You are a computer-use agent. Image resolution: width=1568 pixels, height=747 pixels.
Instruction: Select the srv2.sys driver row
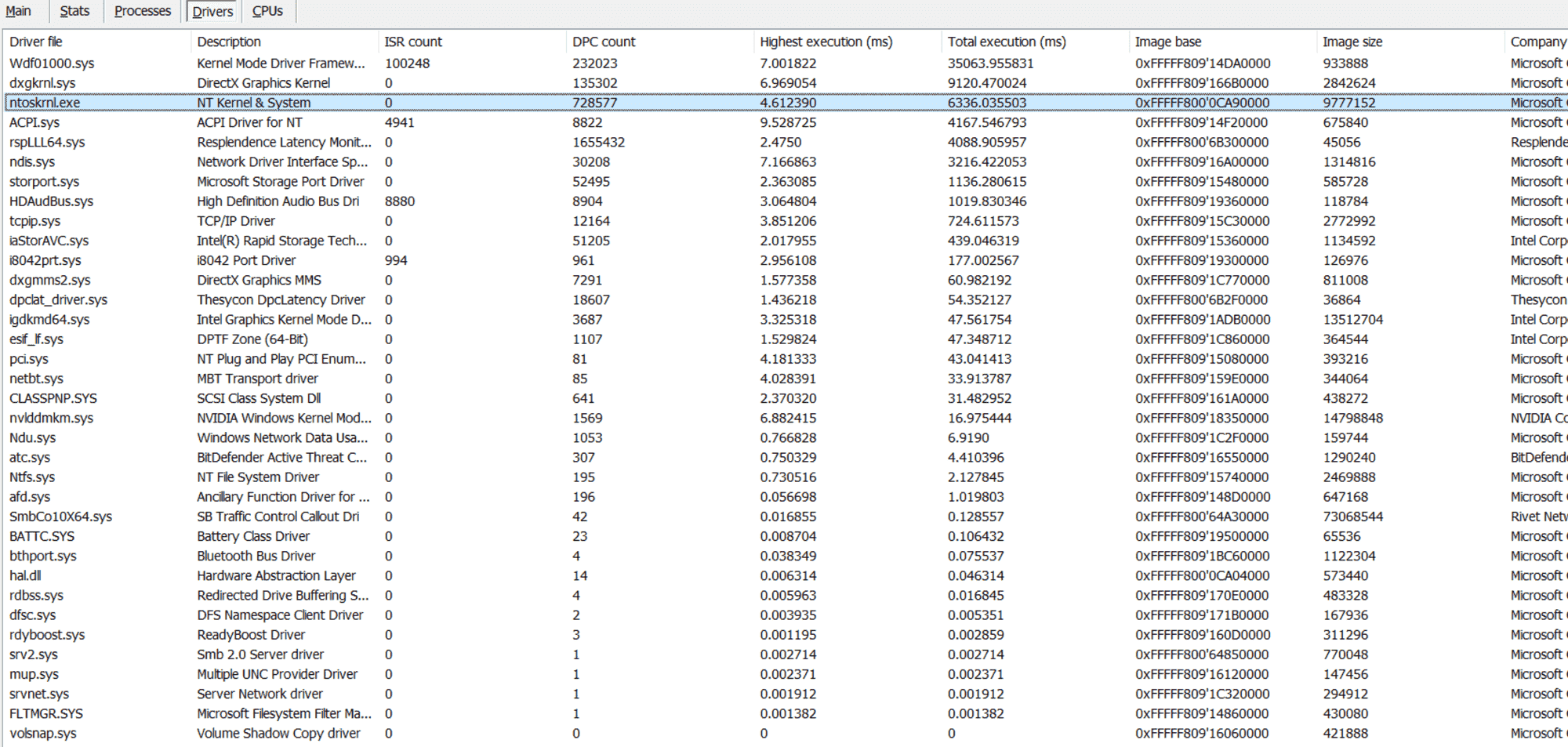(786, 655)
